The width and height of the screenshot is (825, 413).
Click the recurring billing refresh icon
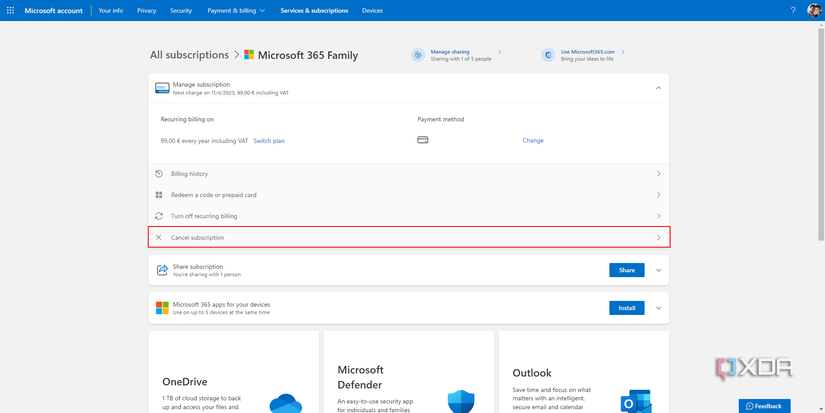click(159, 216)
